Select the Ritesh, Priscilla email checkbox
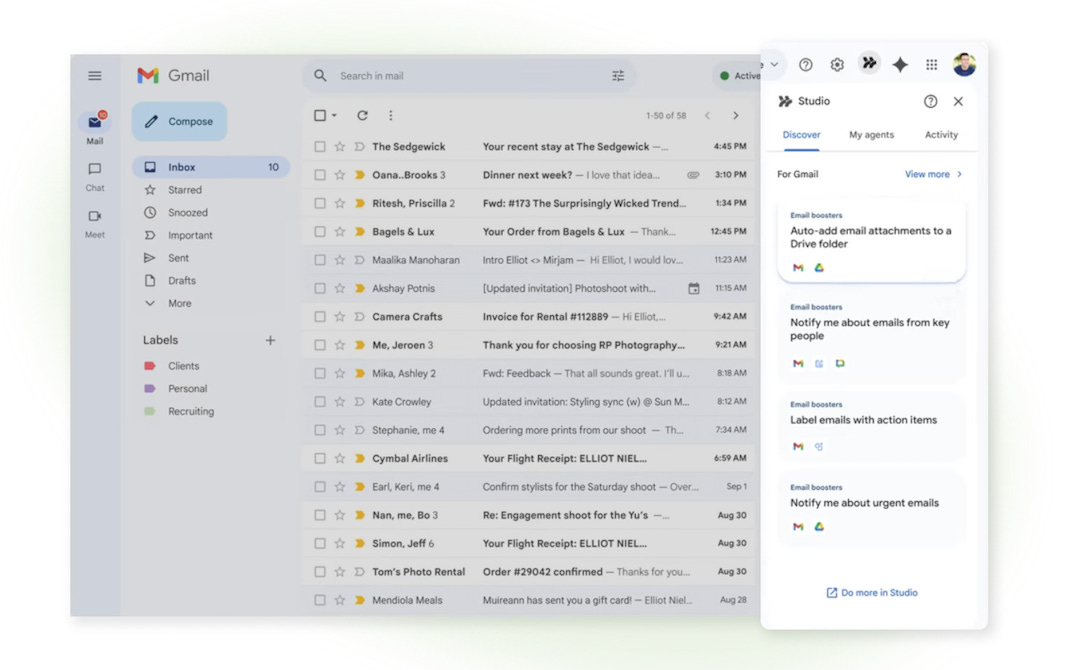 tap(319, 203)
